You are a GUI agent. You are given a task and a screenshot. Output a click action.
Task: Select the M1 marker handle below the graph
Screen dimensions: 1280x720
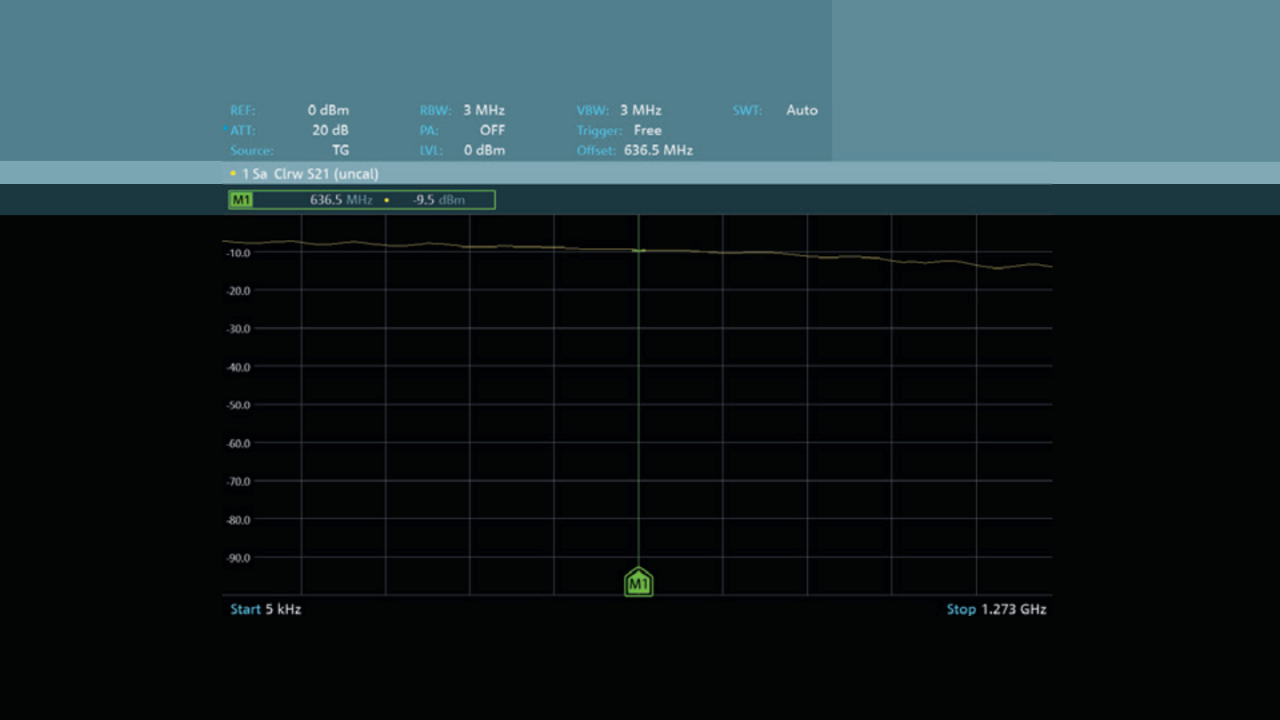pyautogui.click(x=638, y=582)
